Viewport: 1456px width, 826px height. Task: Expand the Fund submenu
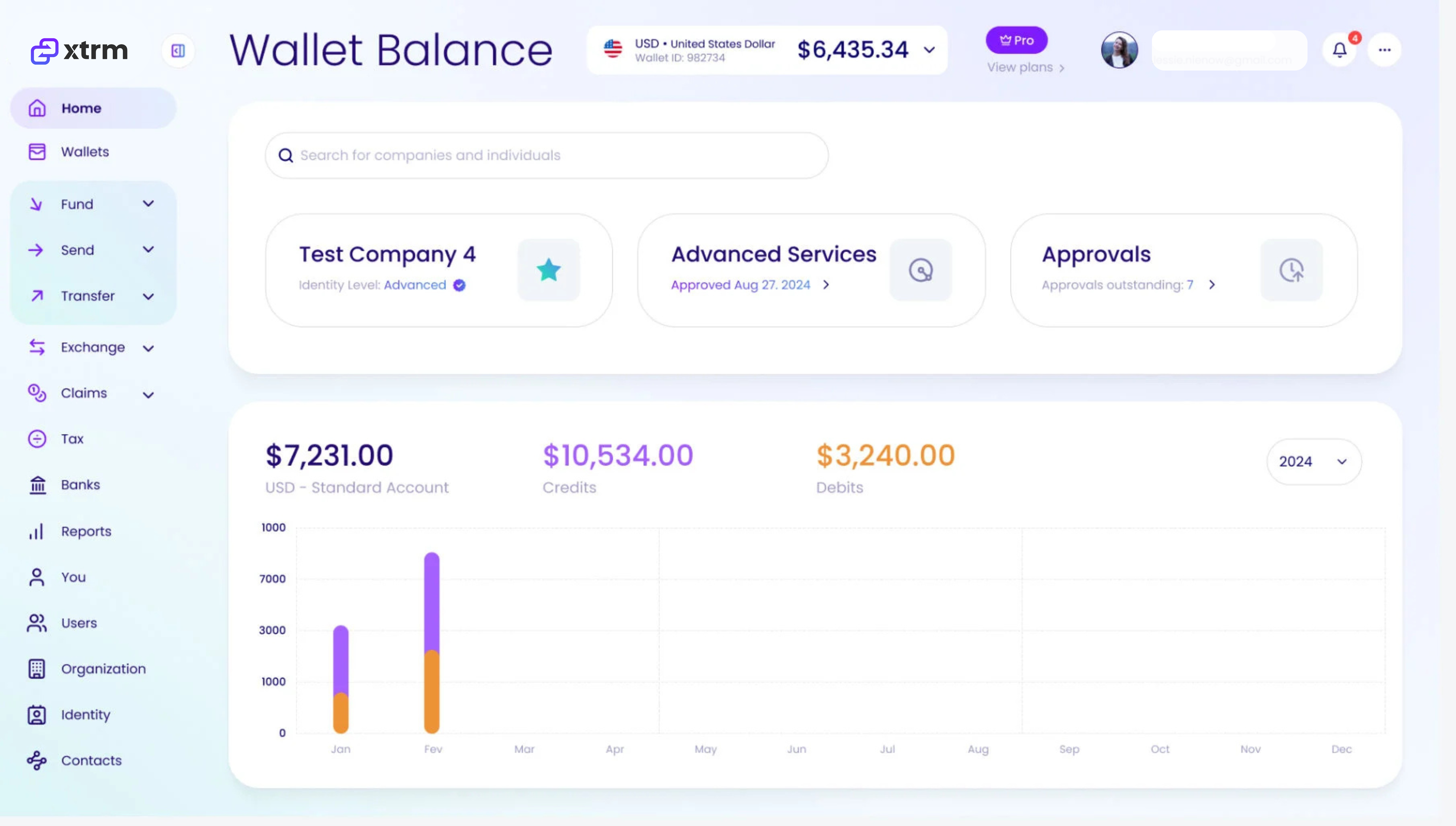tap(148, 204)
